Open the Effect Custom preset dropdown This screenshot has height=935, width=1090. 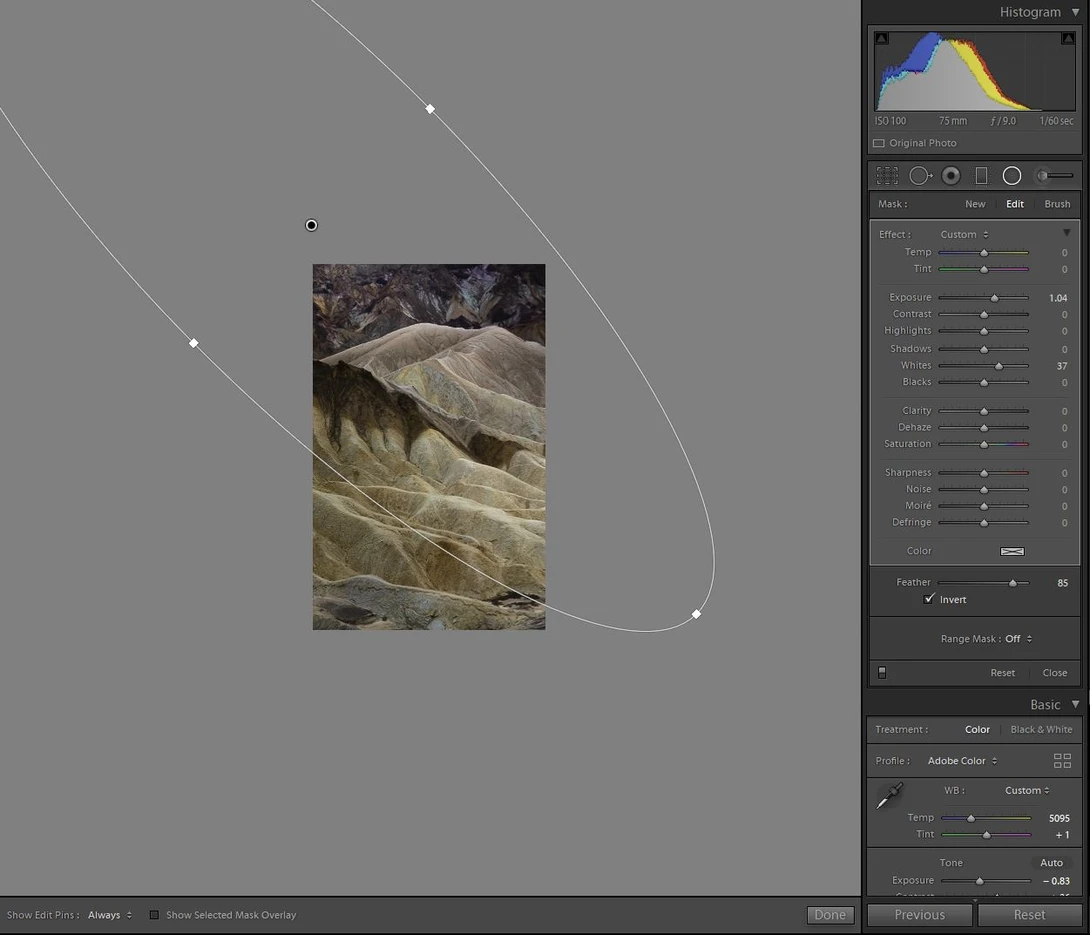tap(964, 234)
